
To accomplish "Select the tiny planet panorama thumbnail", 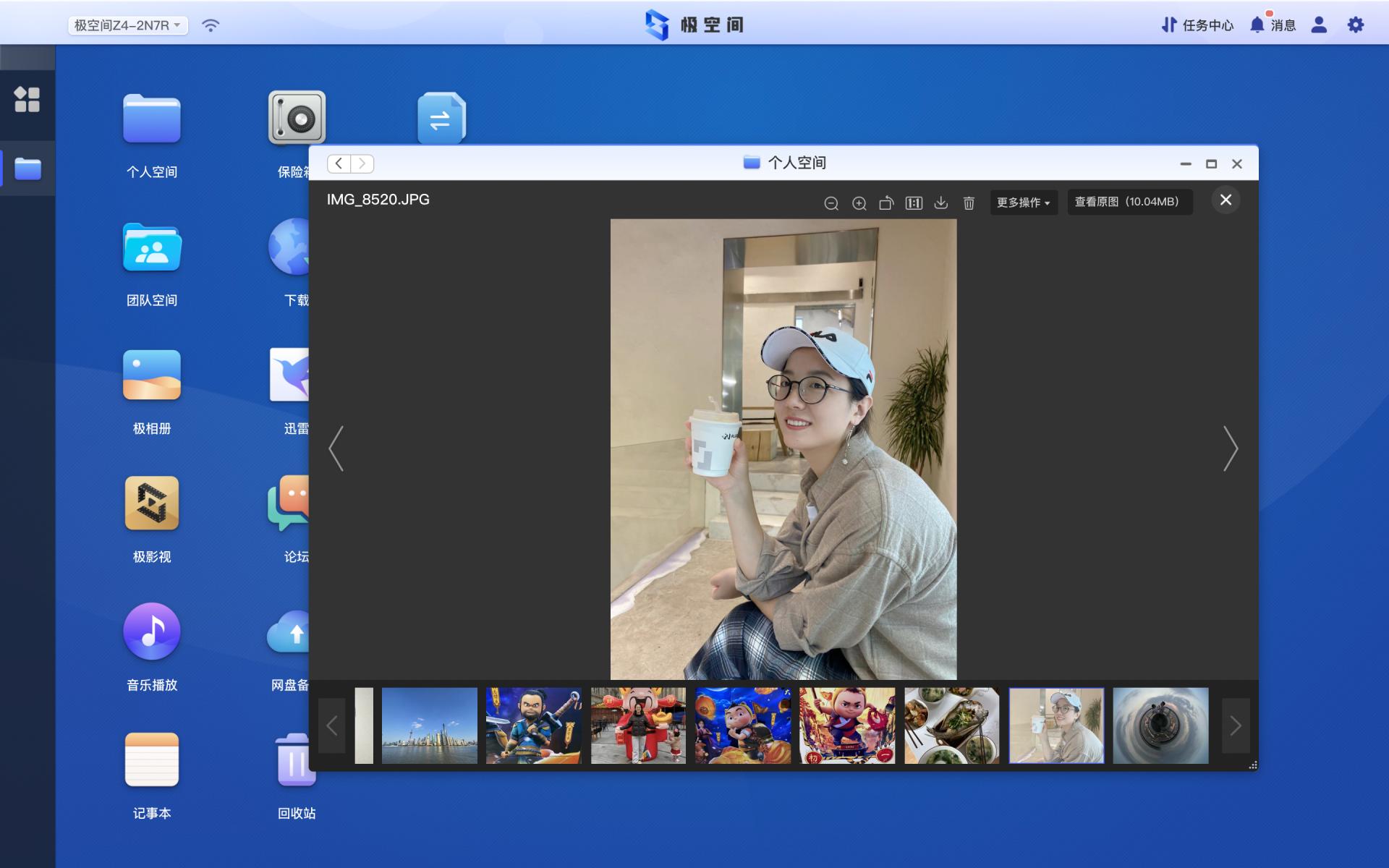I will pyautogui.click(x=1160, y=726).
